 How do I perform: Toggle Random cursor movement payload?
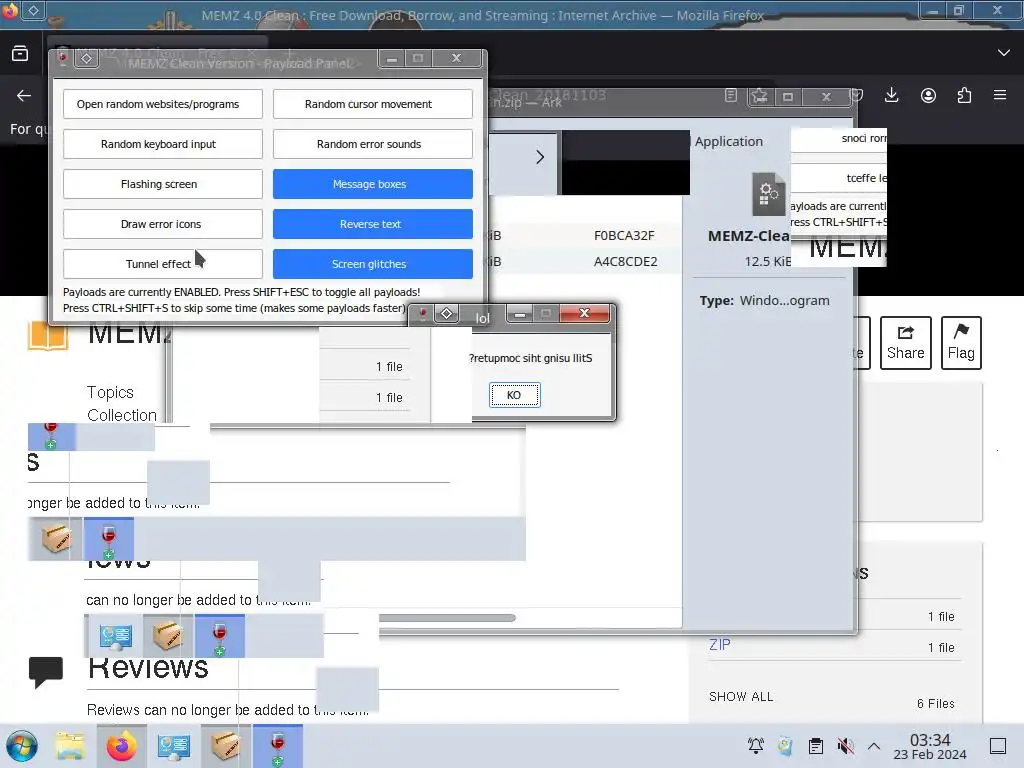pyautogui.click(x=372, y=104)
